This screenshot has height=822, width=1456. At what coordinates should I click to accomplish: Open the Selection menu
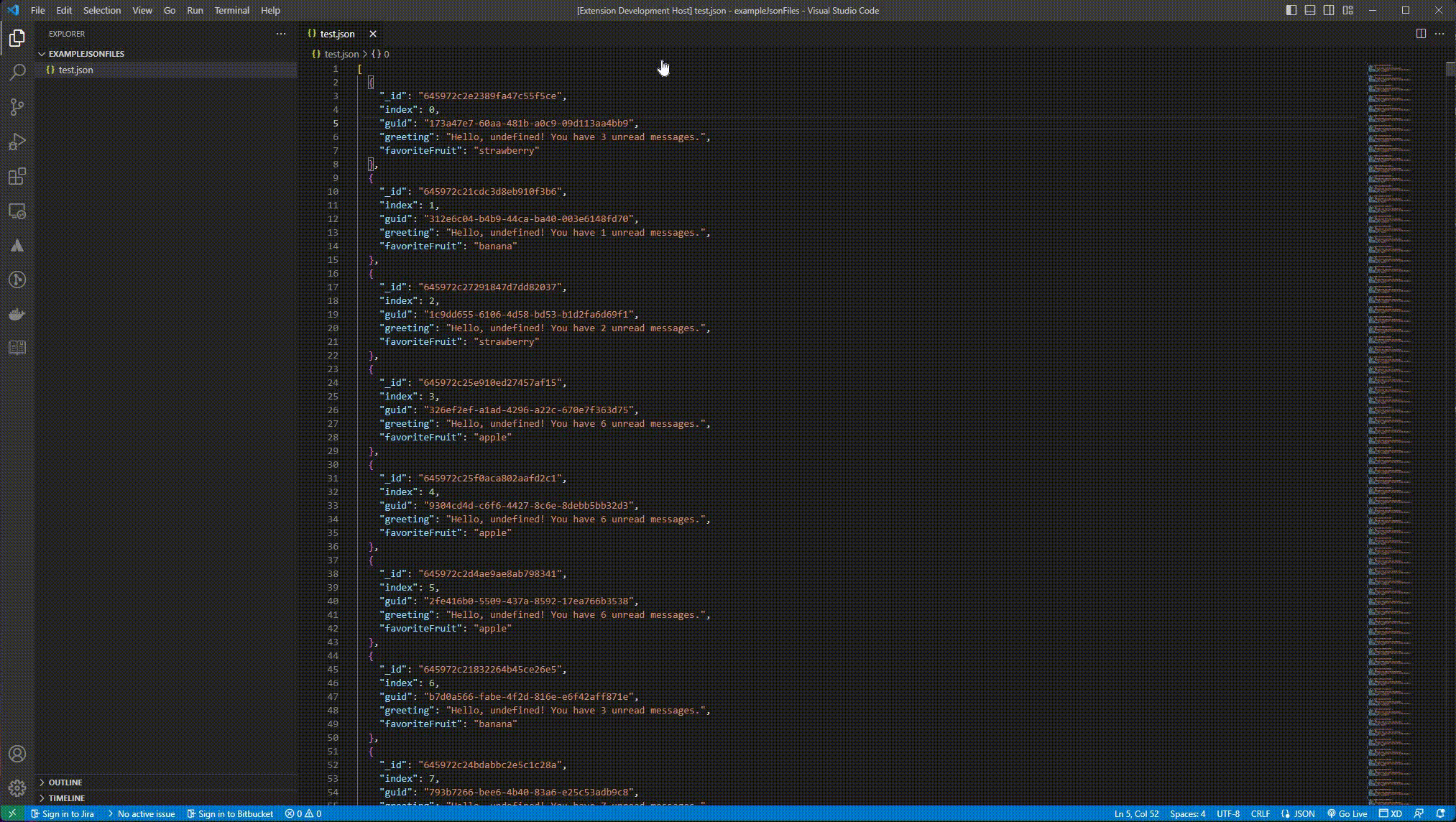(101, 10)
